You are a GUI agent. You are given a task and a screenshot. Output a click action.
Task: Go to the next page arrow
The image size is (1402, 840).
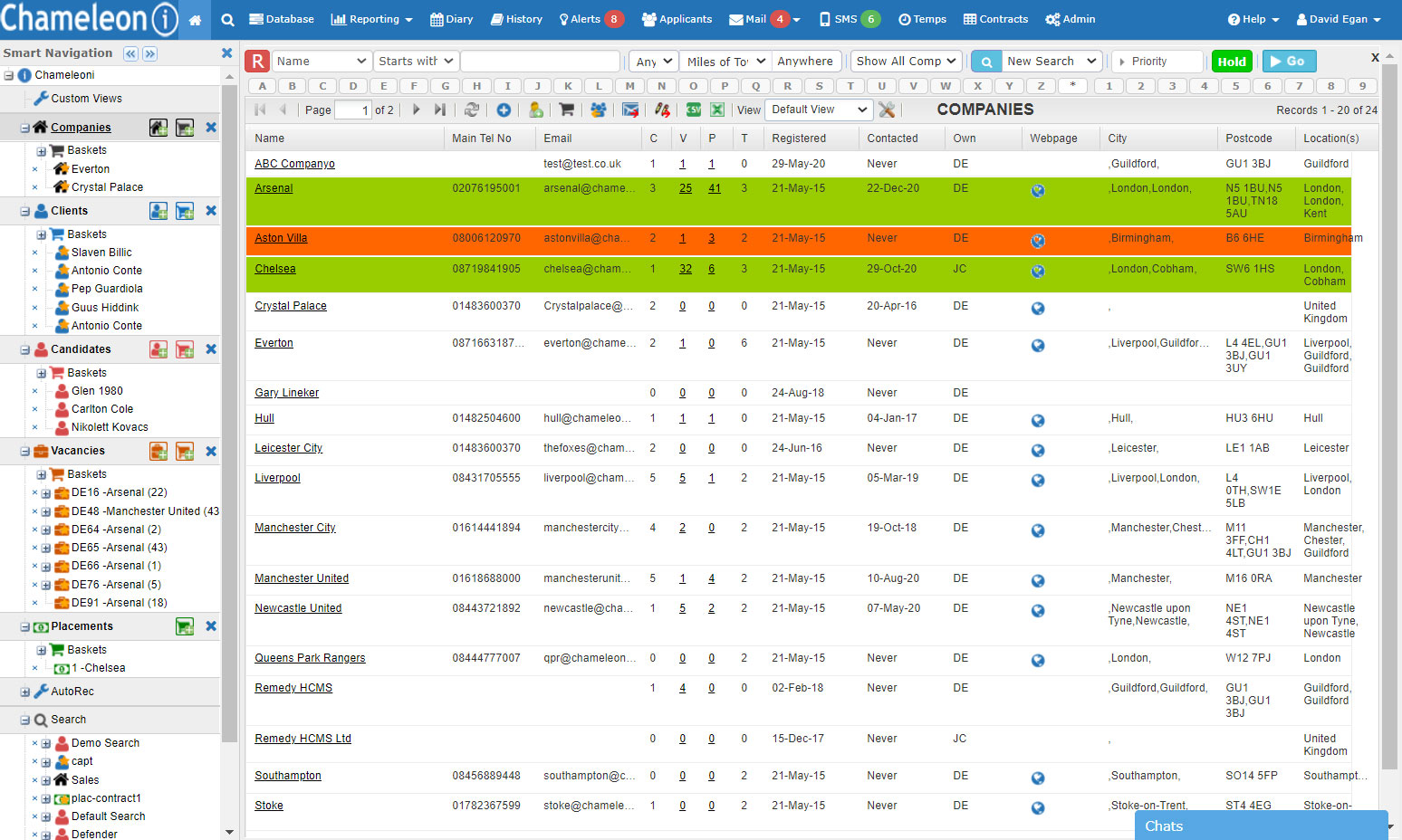click(417, 110)
